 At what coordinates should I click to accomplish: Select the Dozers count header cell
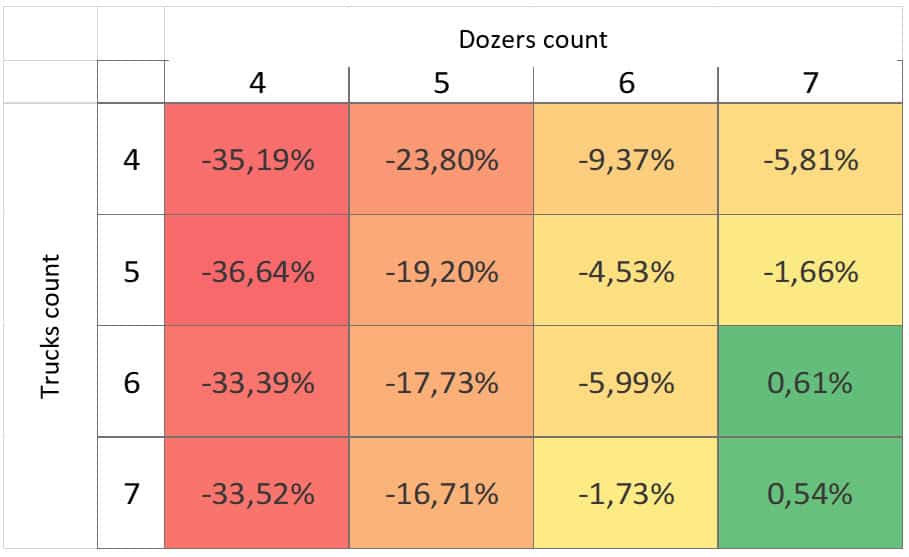click(533, 39)
